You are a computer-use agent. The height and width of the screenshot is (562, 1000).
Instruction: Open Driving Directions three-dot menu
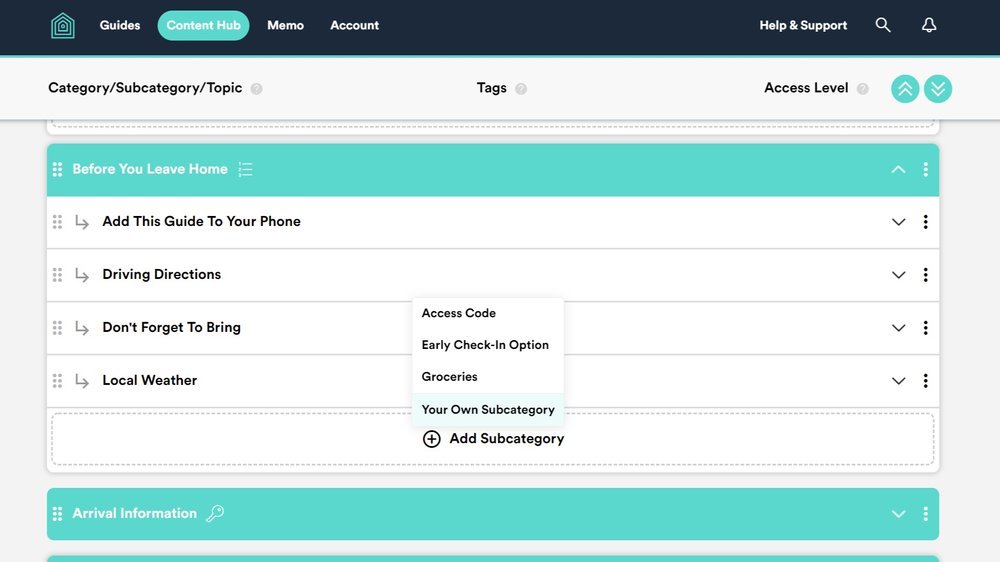click(x=925, y=274)
